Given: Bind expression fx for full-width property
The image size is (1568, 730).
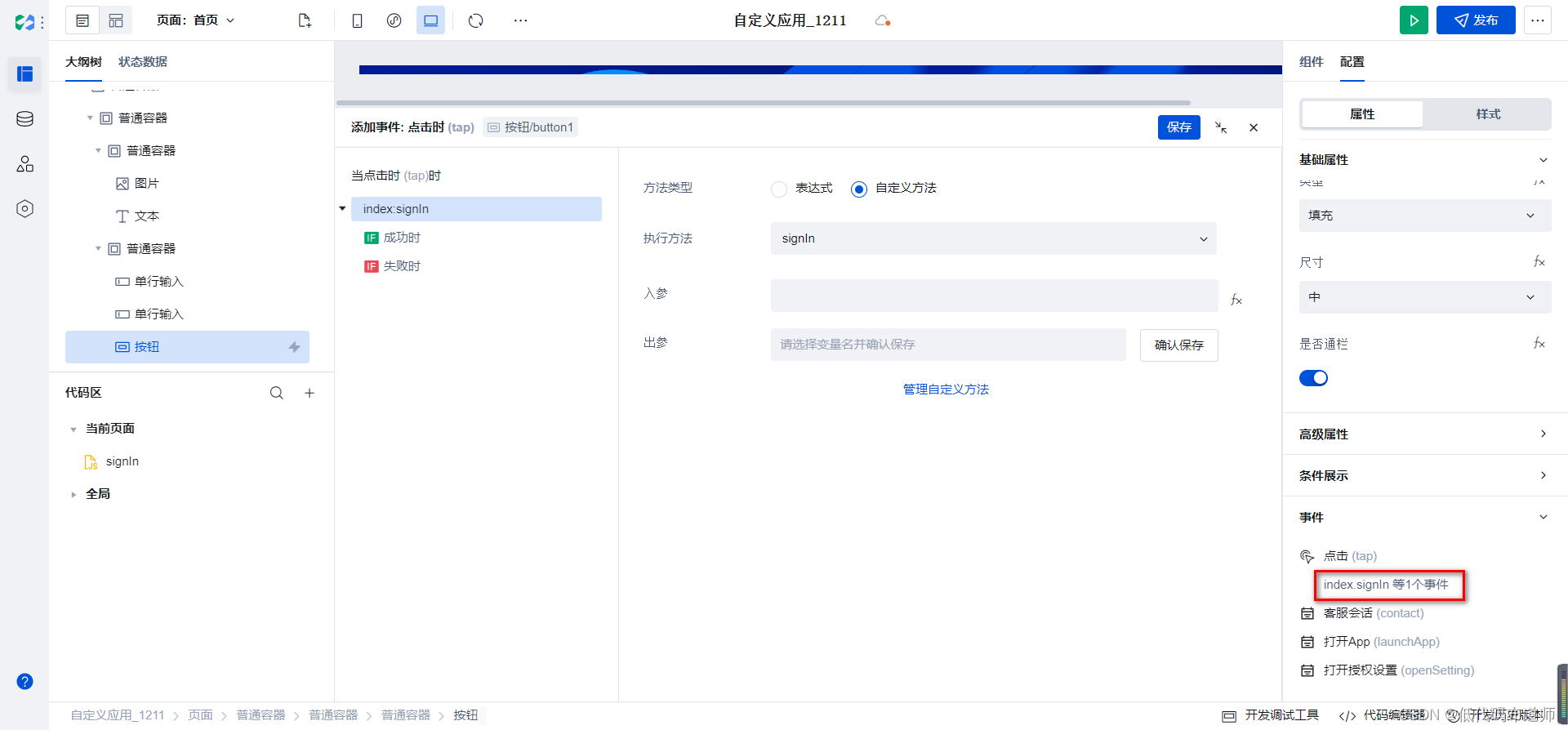Looking at the screenshot, I should pos(1539,343).
